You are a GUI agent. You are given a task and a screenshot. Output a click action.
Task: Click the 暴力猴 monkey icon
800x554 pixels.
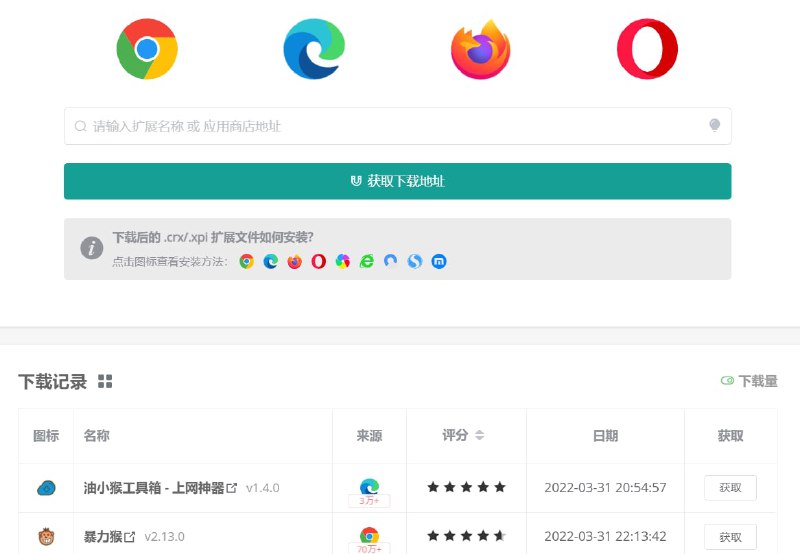click(x=46, y=537)
